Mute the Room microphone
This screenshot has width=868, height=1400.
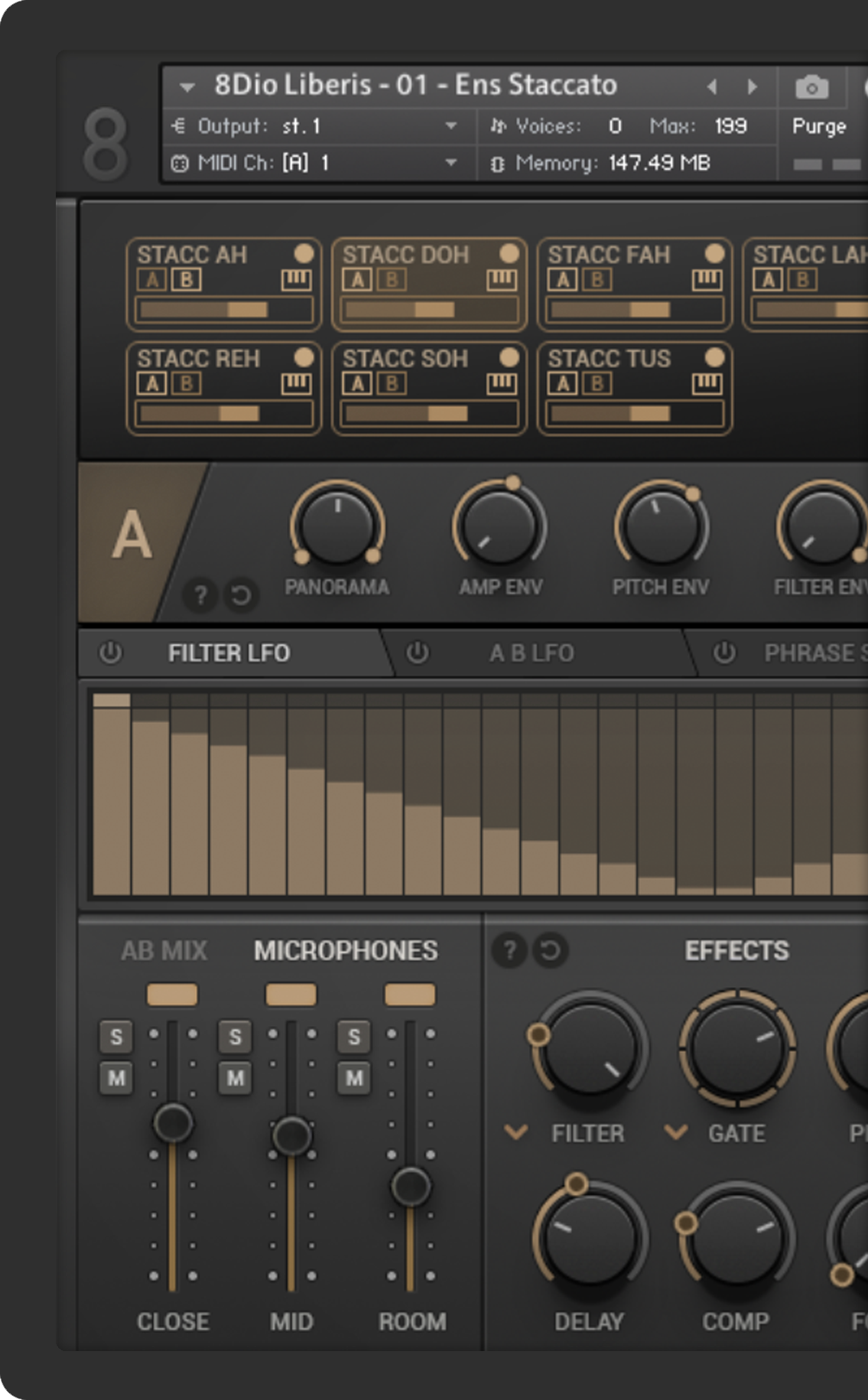tap(354, 1078)
